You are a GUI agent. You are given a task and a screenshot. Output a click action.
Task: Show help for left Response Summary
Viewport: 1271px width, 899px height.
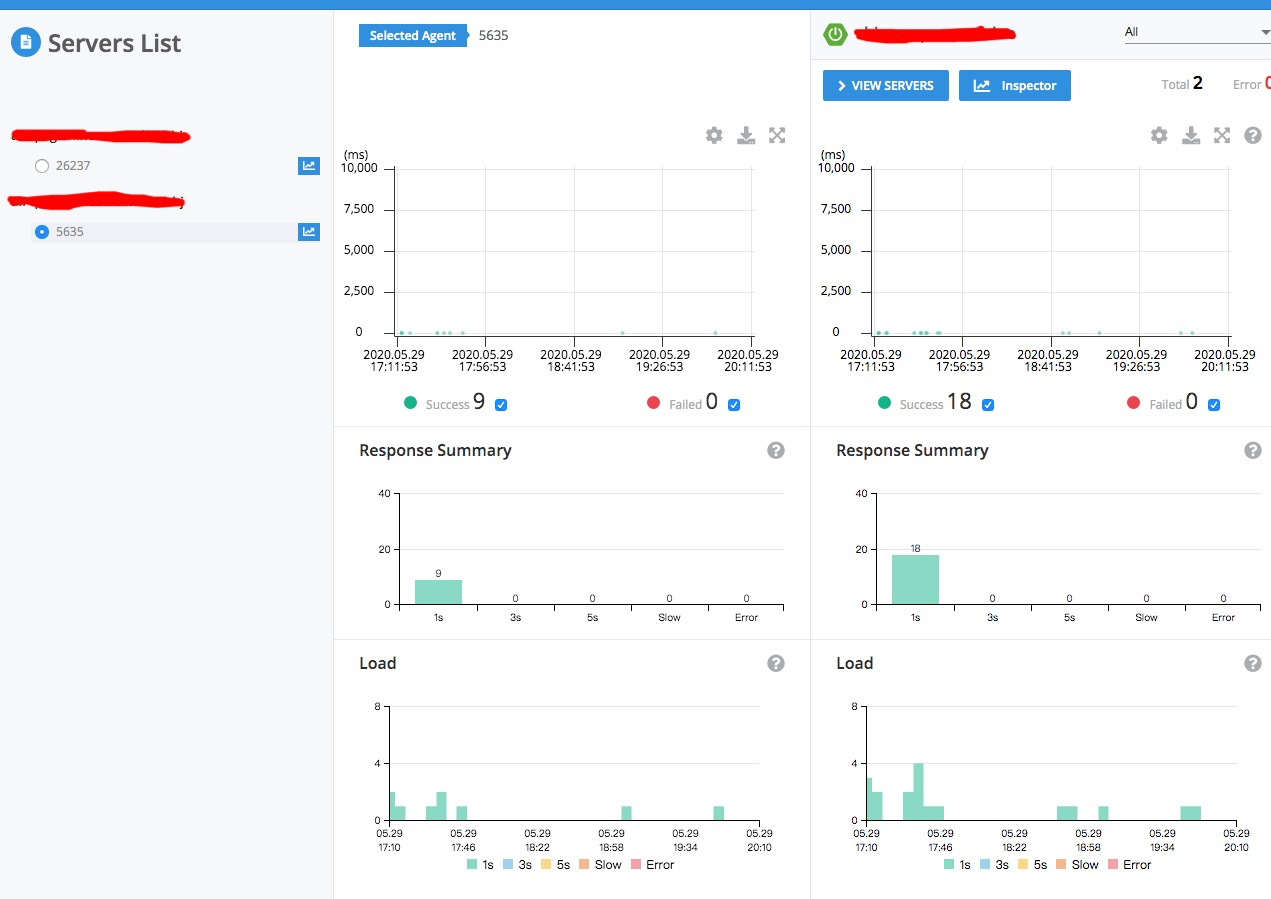[776, 451]
